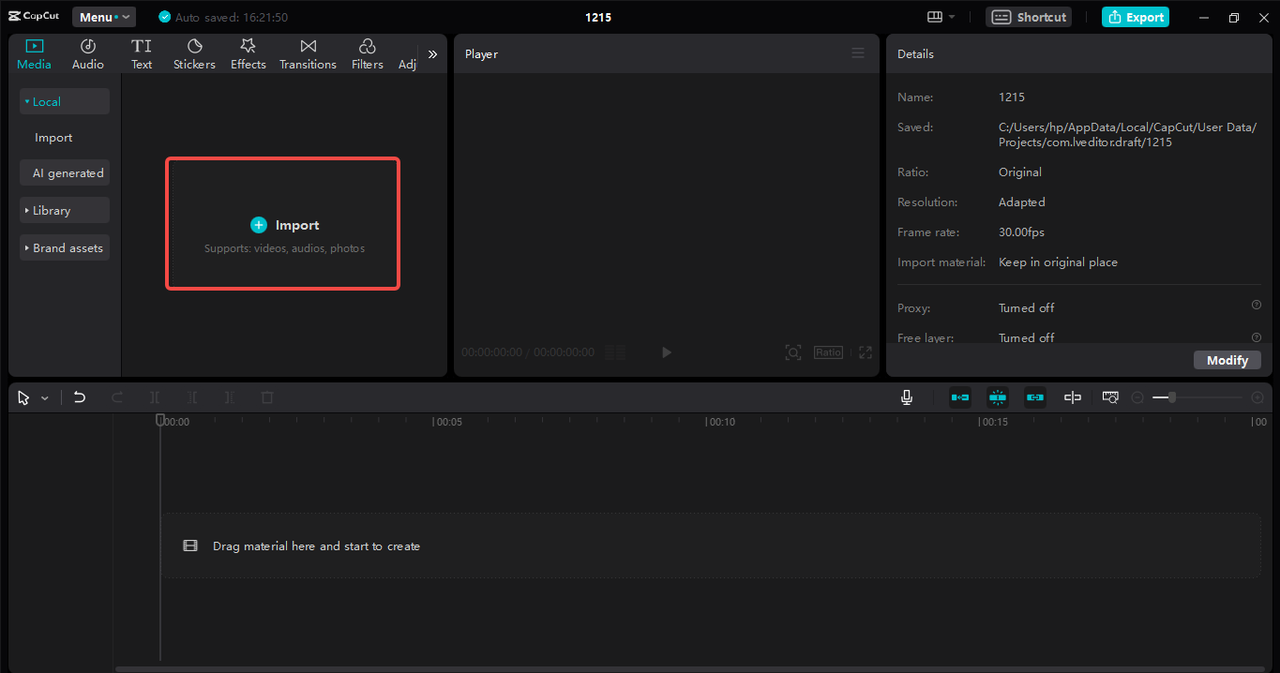The height and width of the screenshot is (673, 1280).
Task: Open the layout selector dropdown
Action: coord(941,17)
